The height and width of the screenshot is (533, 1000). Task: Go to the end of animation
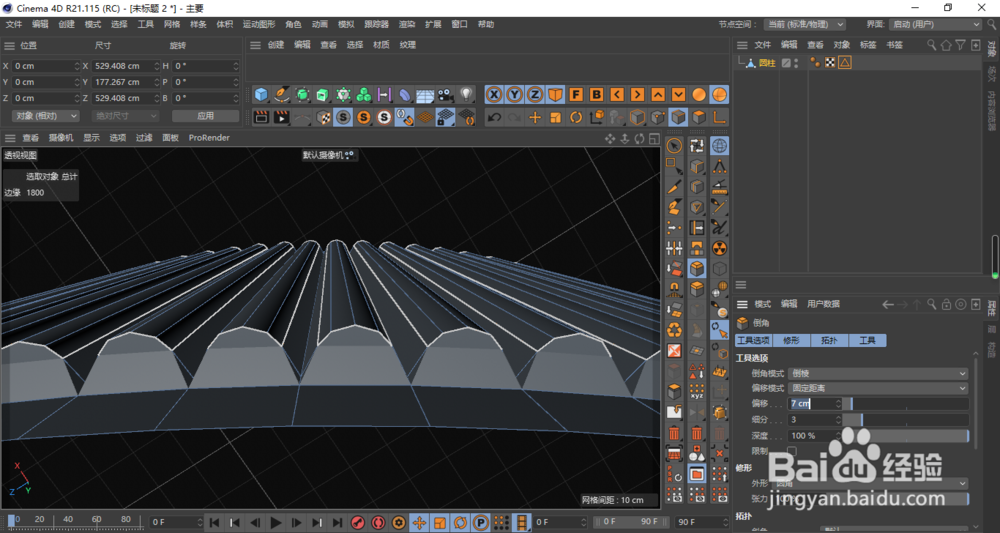pos(337,522)
